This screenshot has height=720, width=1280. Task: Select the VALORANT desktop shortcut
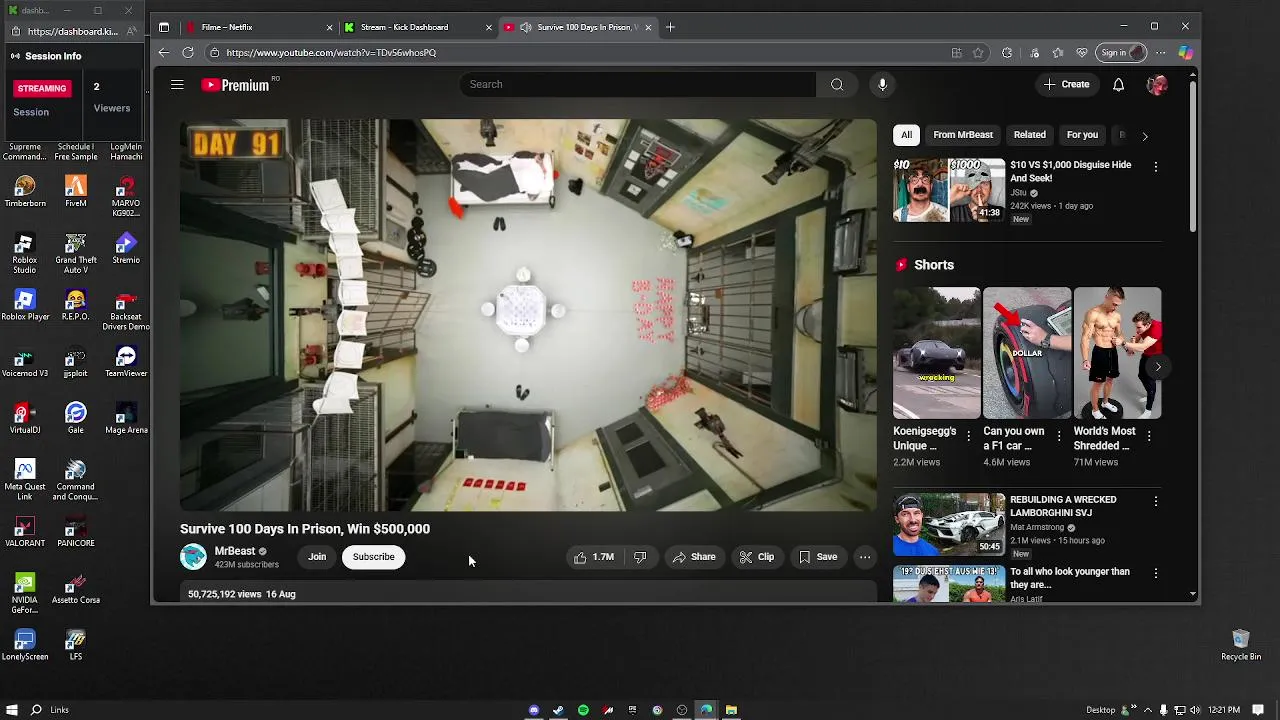[25, 531]
